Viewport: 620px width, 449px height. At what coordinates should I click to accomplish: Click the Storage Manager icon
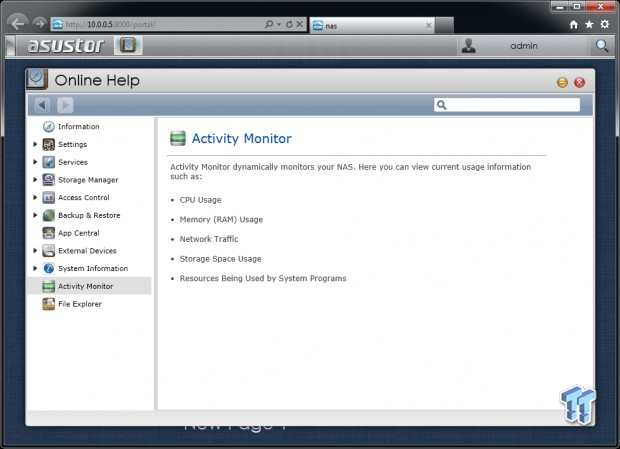click(x=49, y=180)
